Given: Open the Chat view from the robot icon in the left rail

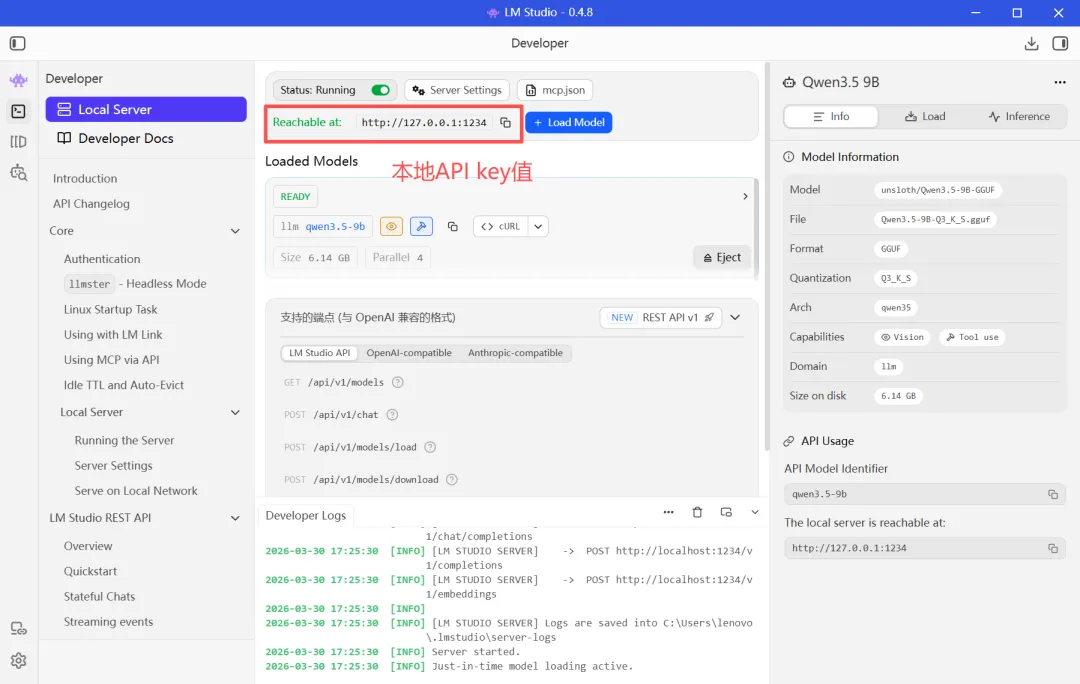Looking at the screenshot, I should point(19,81).
